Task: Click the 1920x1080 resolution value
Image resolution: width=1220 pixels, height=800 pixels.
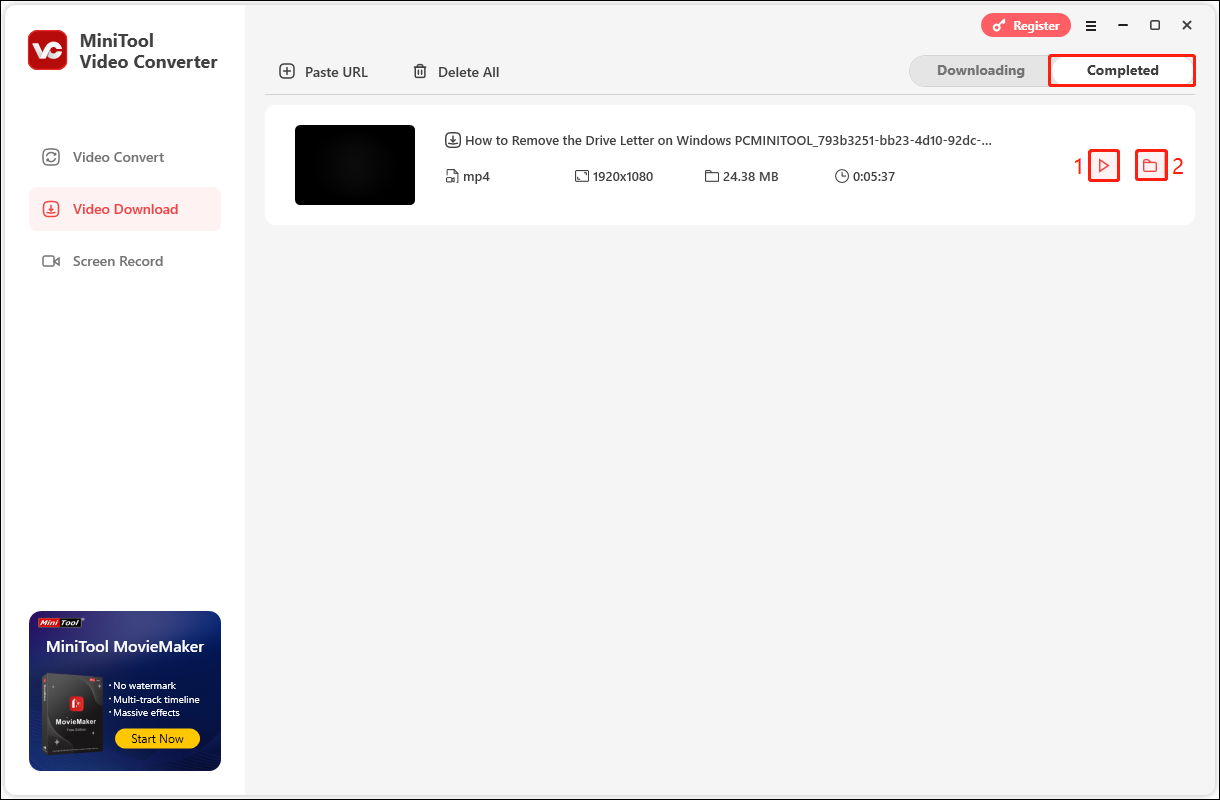Action: point(623,177)
